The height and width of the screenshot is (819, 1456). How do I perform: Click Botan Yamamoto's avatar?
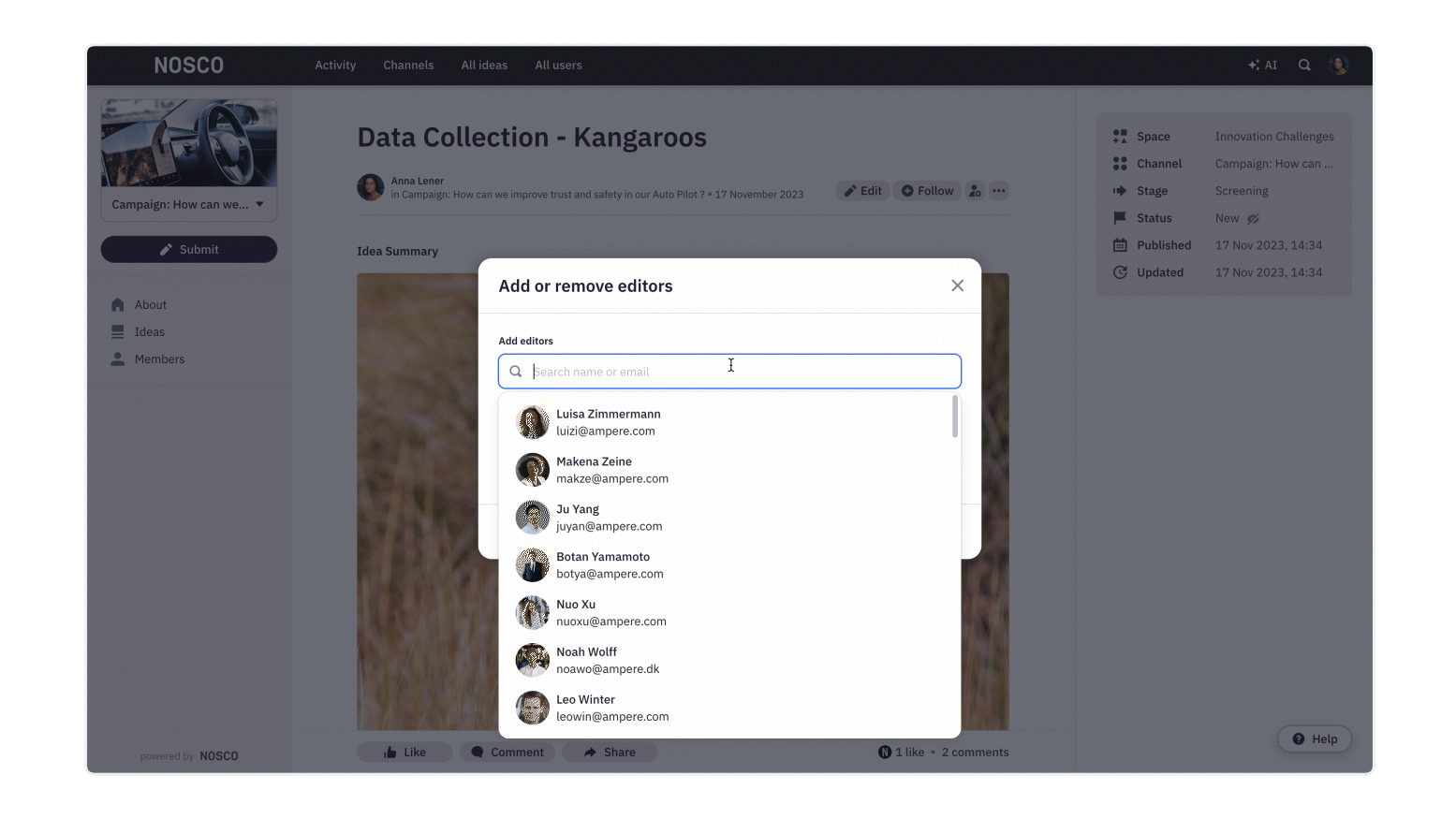(x=533, y=565)
